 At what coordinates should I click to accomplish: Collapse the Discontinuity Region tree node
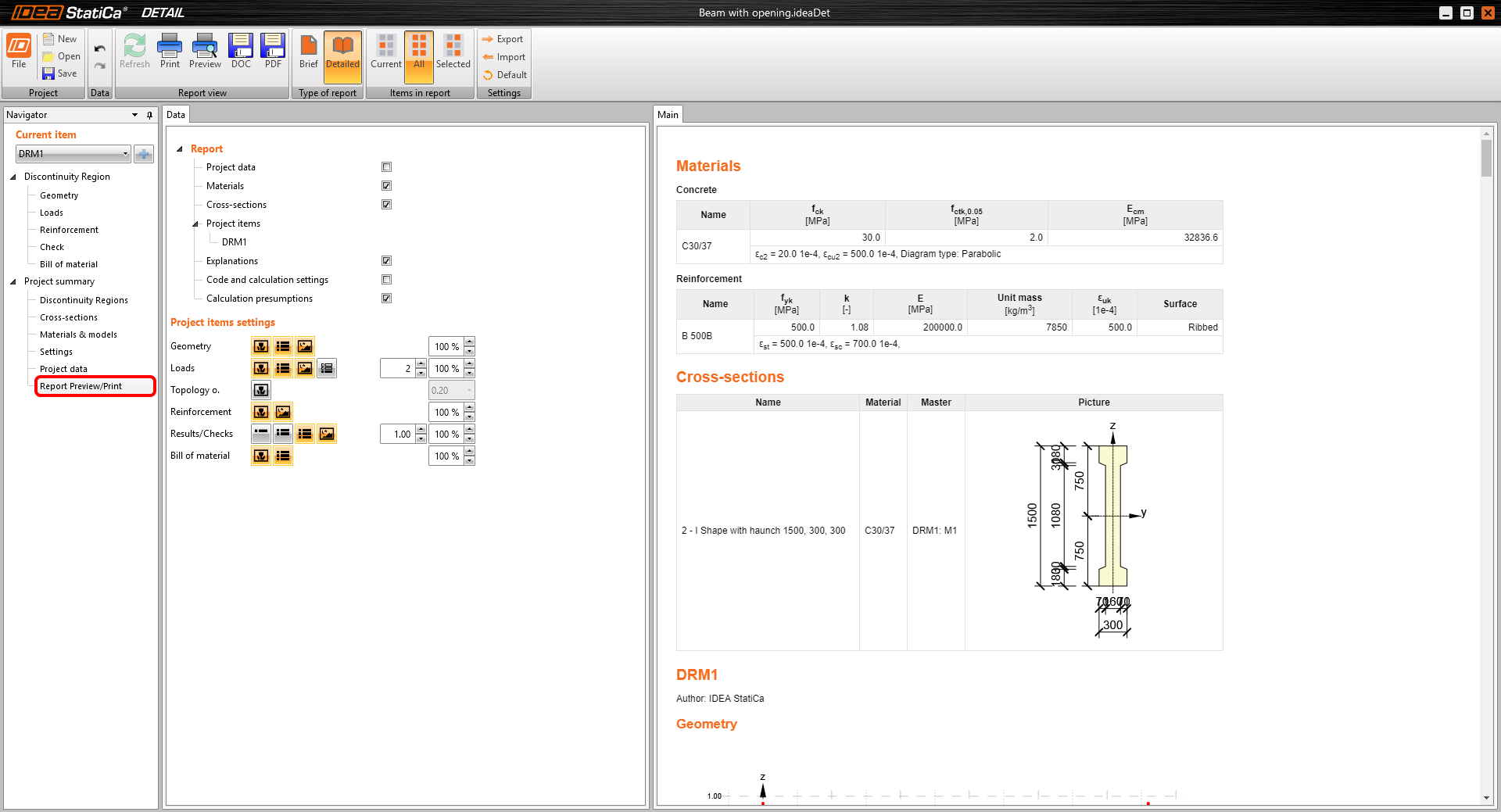click(x=13, y=177)
